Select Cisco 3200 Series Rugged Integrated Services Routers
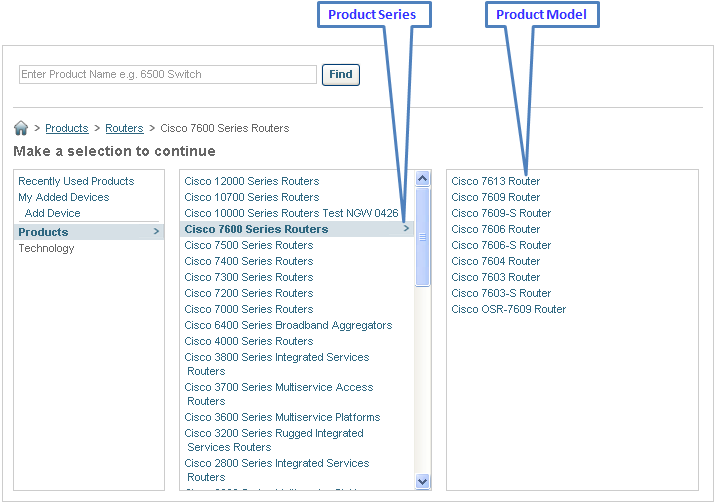720x504 pixels. [x=274, y=440]
